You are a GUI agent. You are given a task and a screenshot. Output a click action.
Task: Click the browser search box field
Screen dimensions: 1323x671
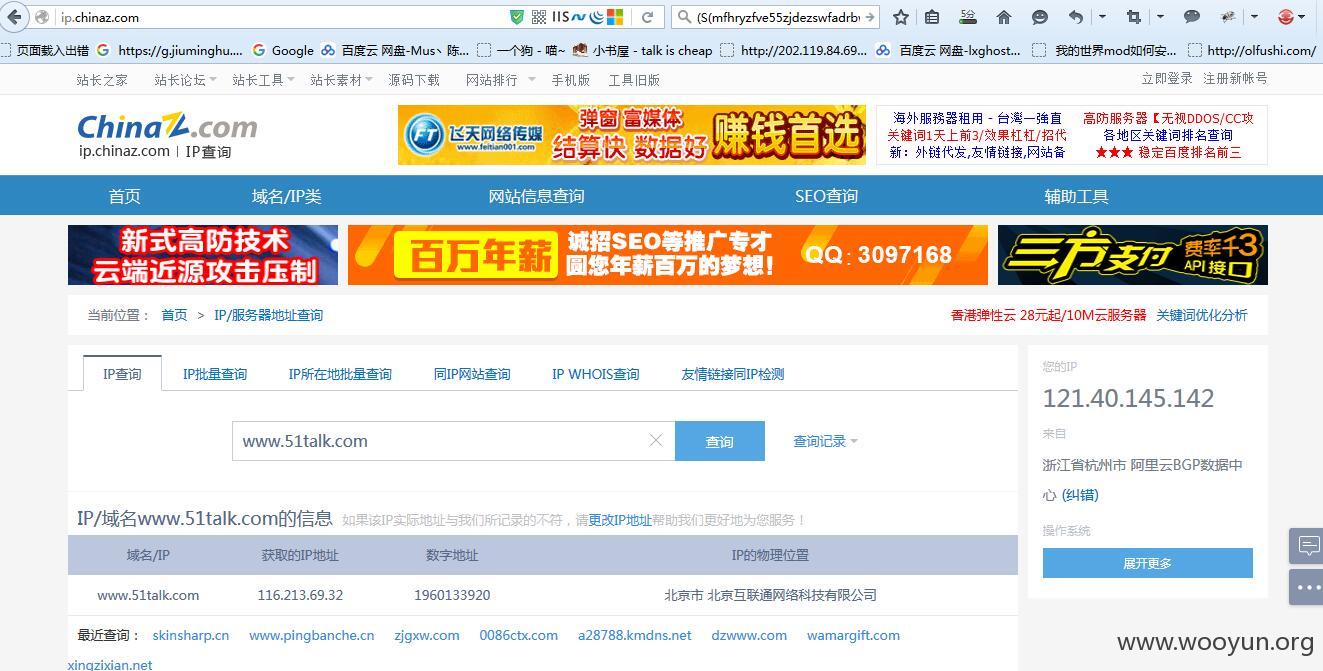pyautogui.click(x=777, y=17)
